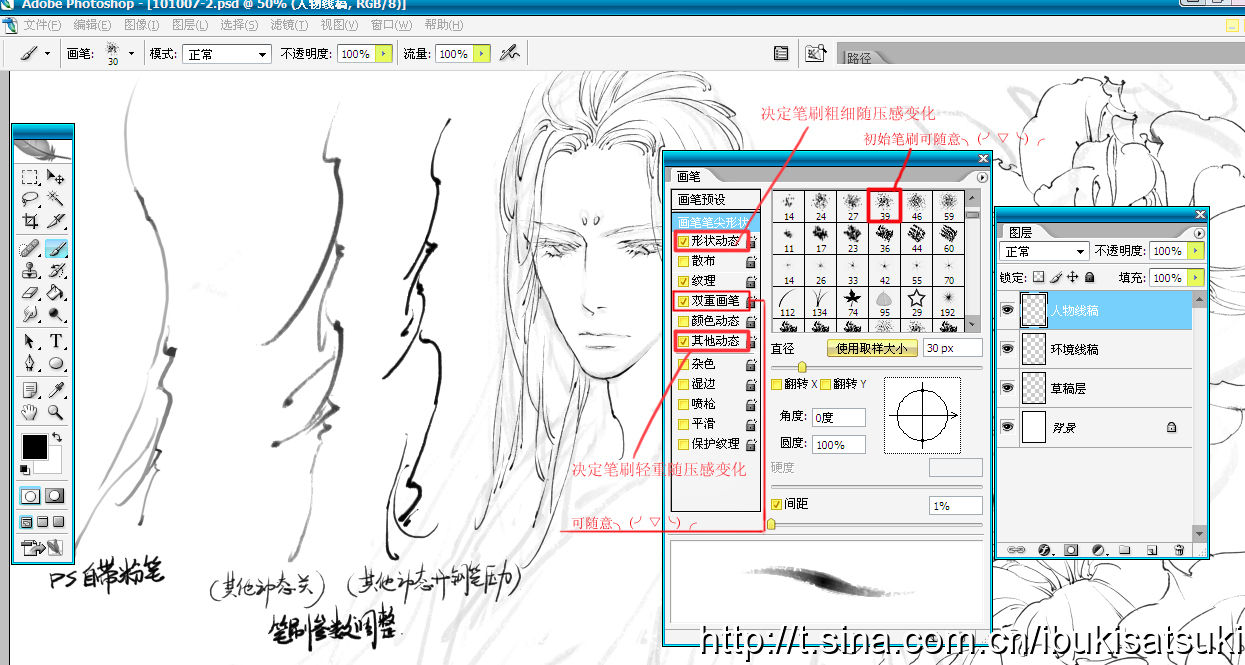Select the Lasso tool

coord(30,199)
